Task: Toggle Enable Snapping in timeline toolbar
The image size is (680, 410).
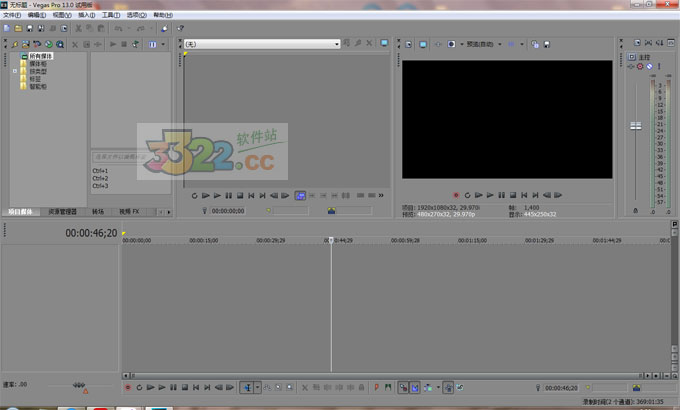Action: coord(403,387)
